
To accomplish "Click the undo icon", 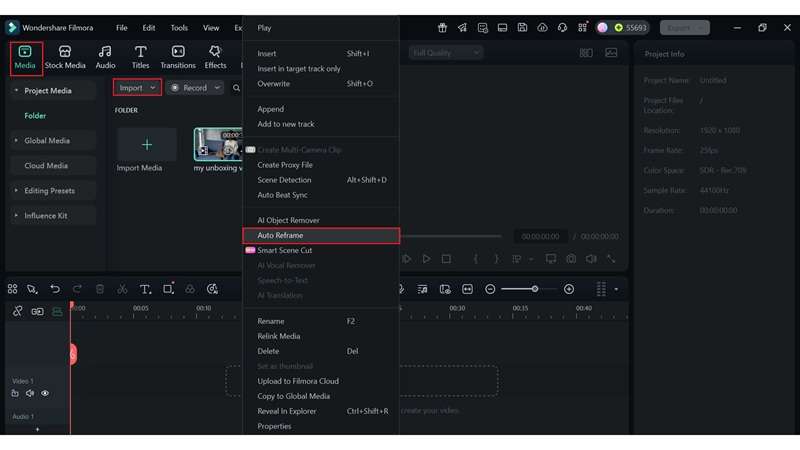I will pos(55,289).
